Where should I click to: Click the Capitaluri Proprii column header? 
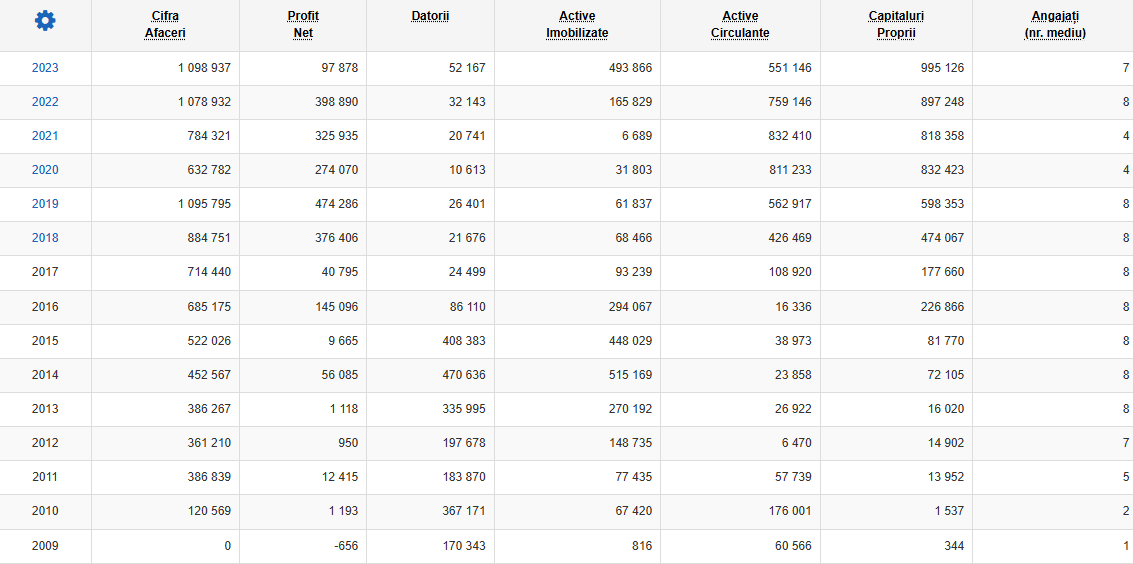896,24
